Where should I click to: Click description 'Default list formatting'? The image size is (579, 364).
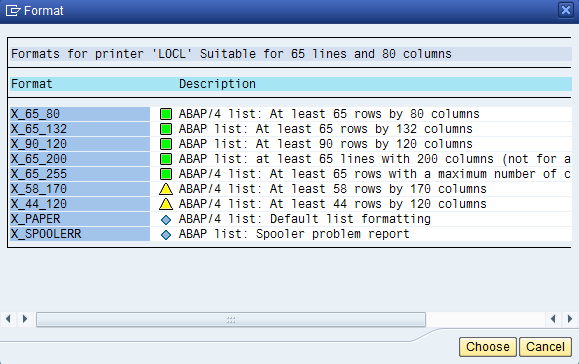click(350, 219)
